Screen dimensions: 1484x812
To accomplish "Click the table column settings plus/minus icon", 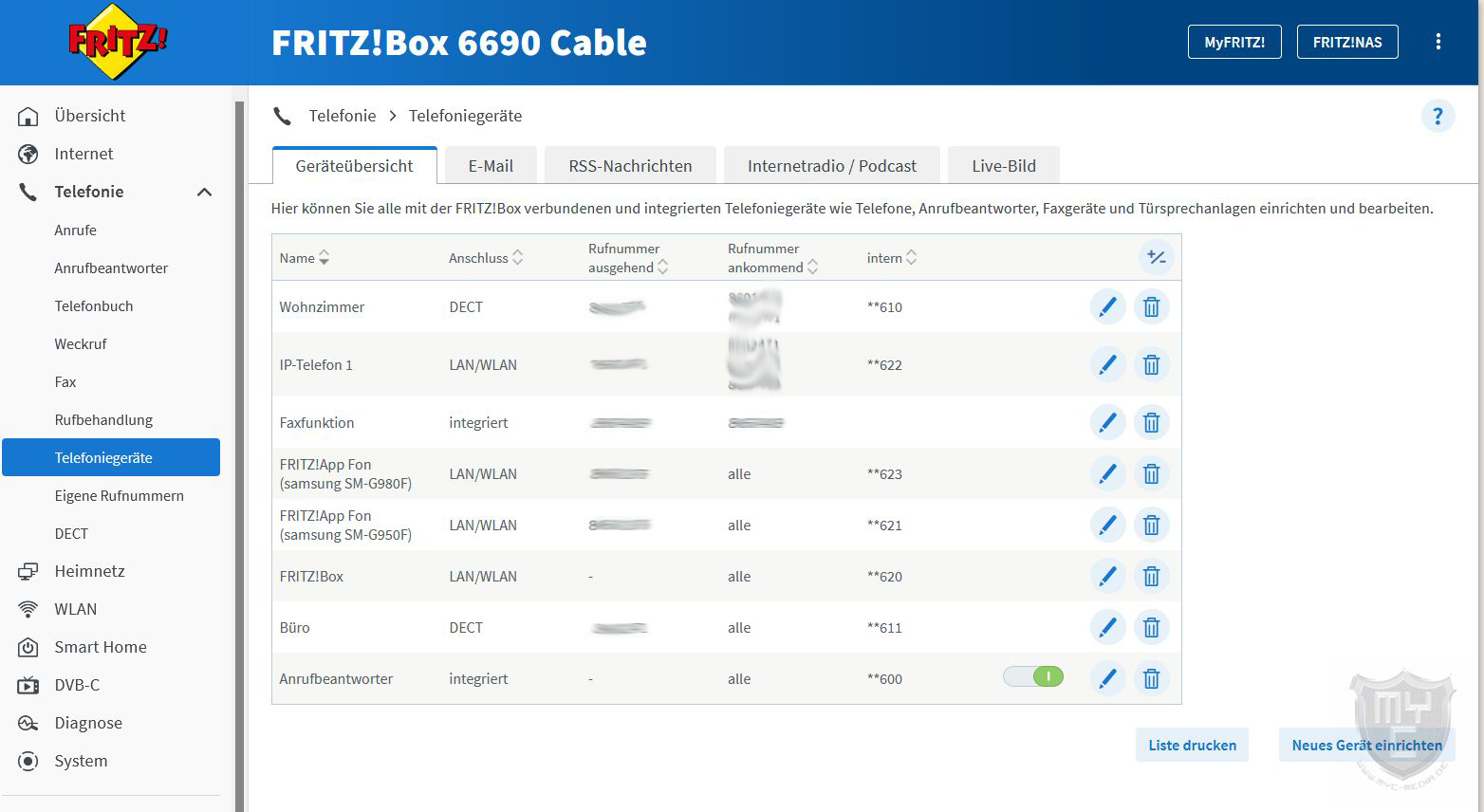I will (1156, 257).
